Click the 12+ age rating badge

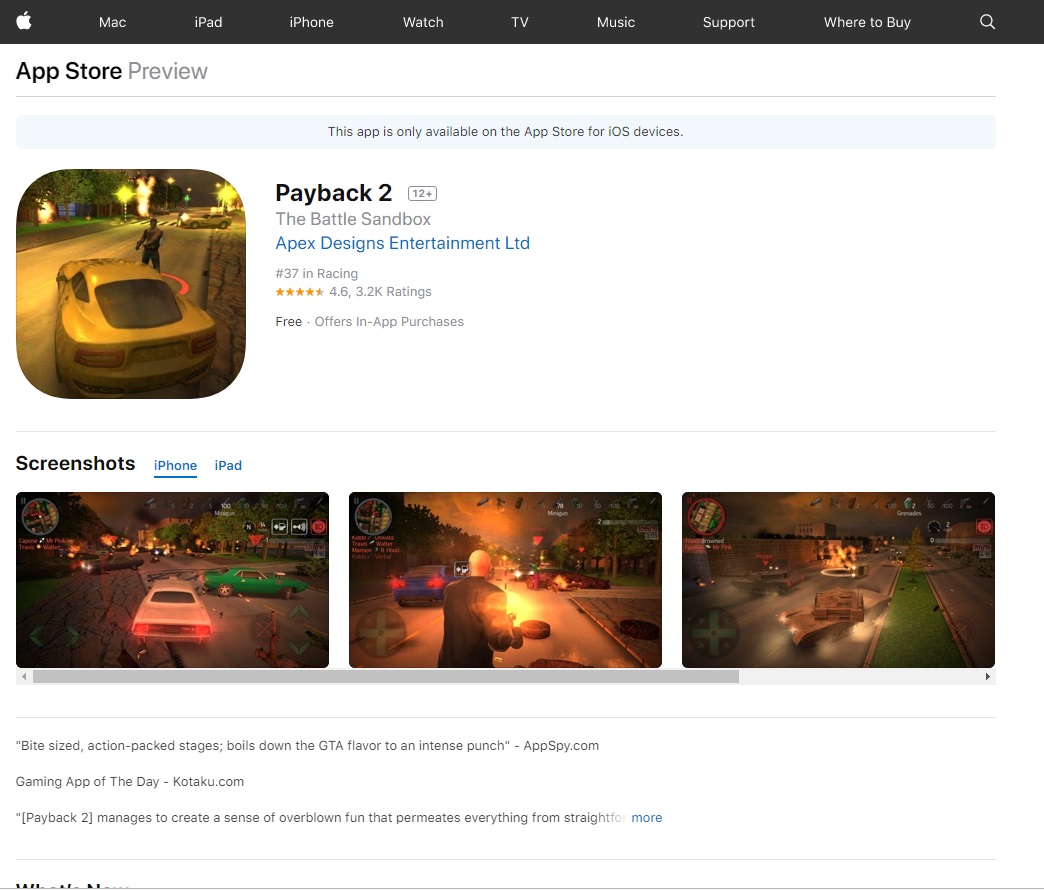click(x=421, y=193)
